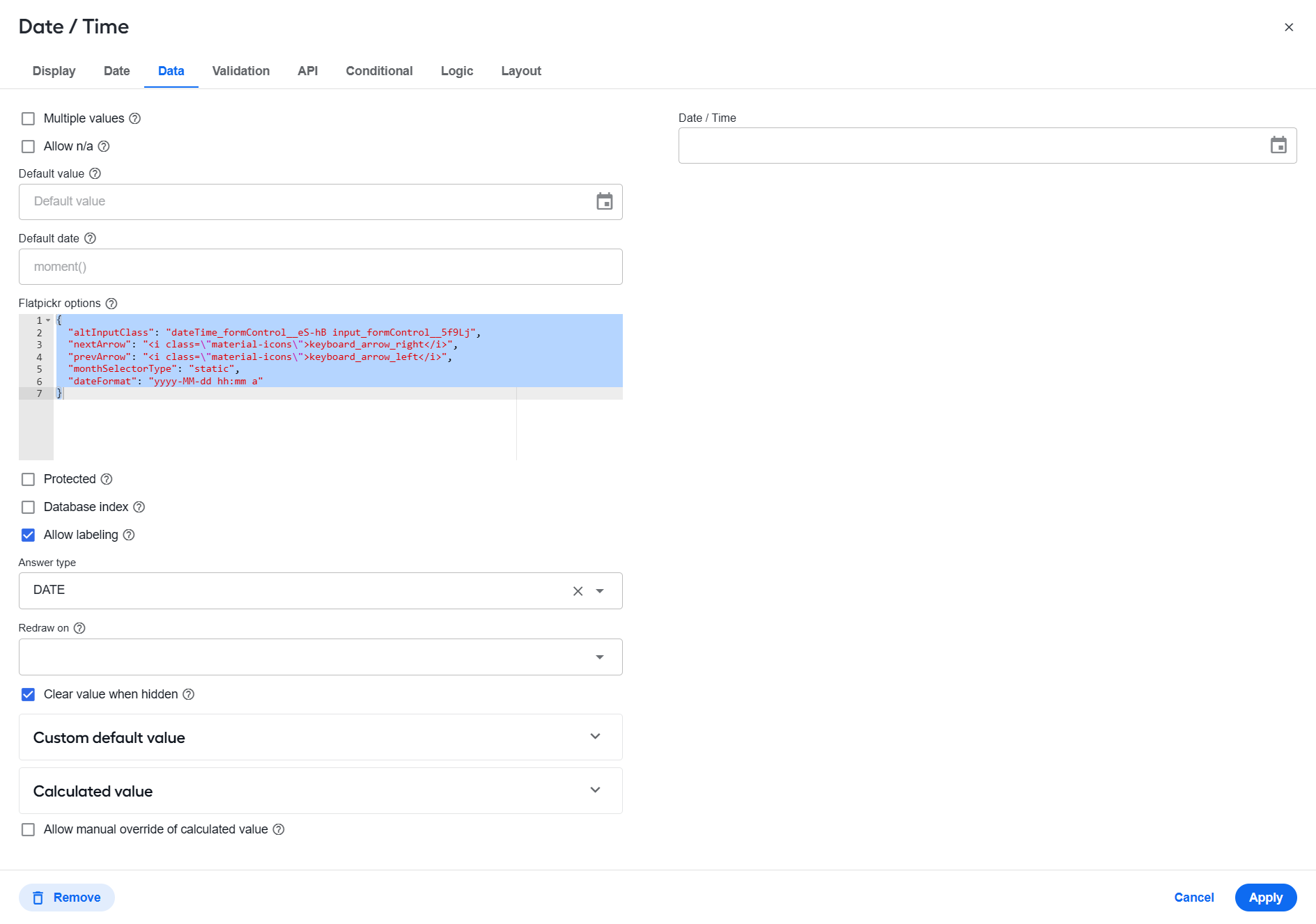Show help tooltip for Default value
Screen dimensions: 1316x924
(95, 173)
